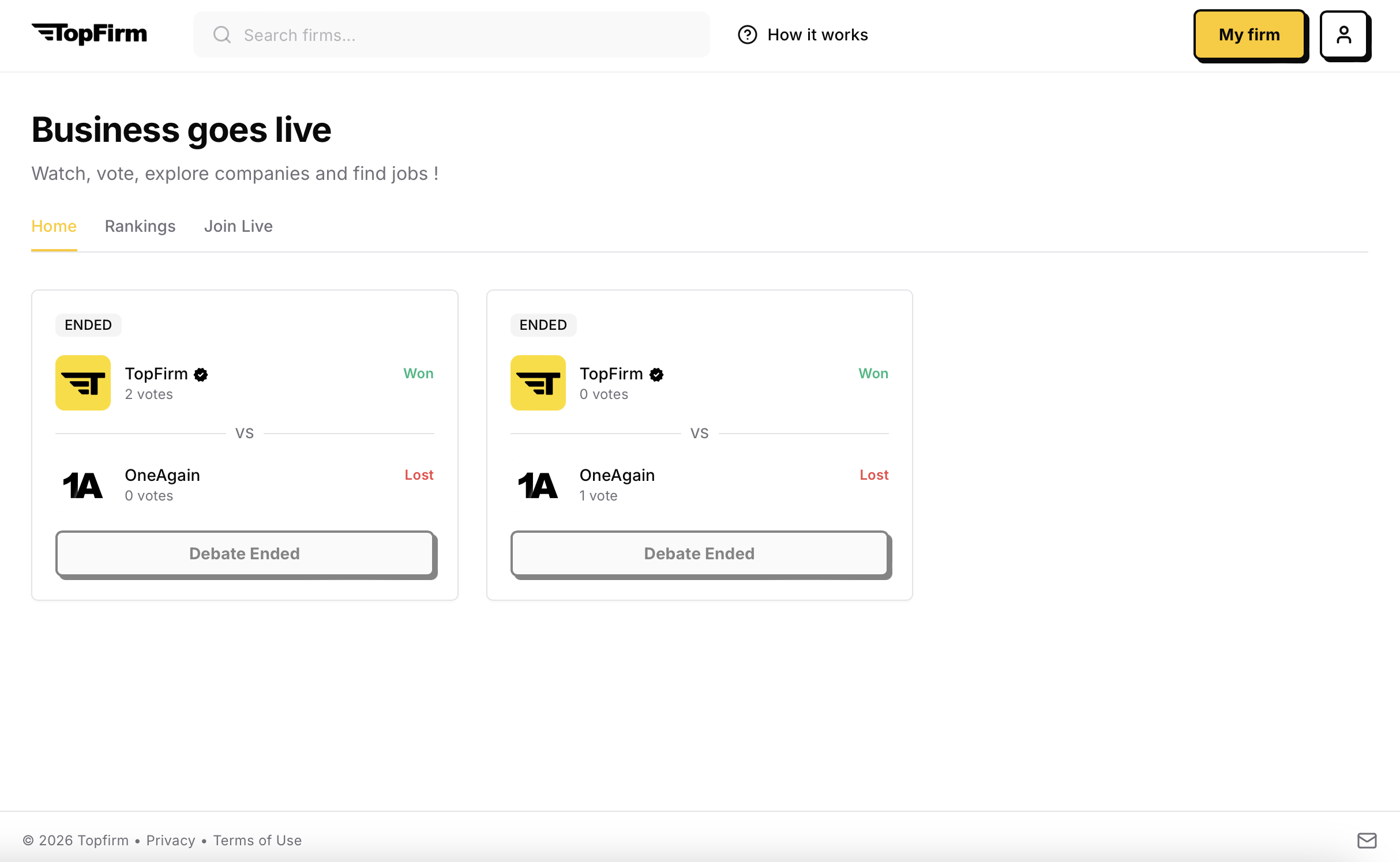Click the right Debate Ended button

pos(699,553)
